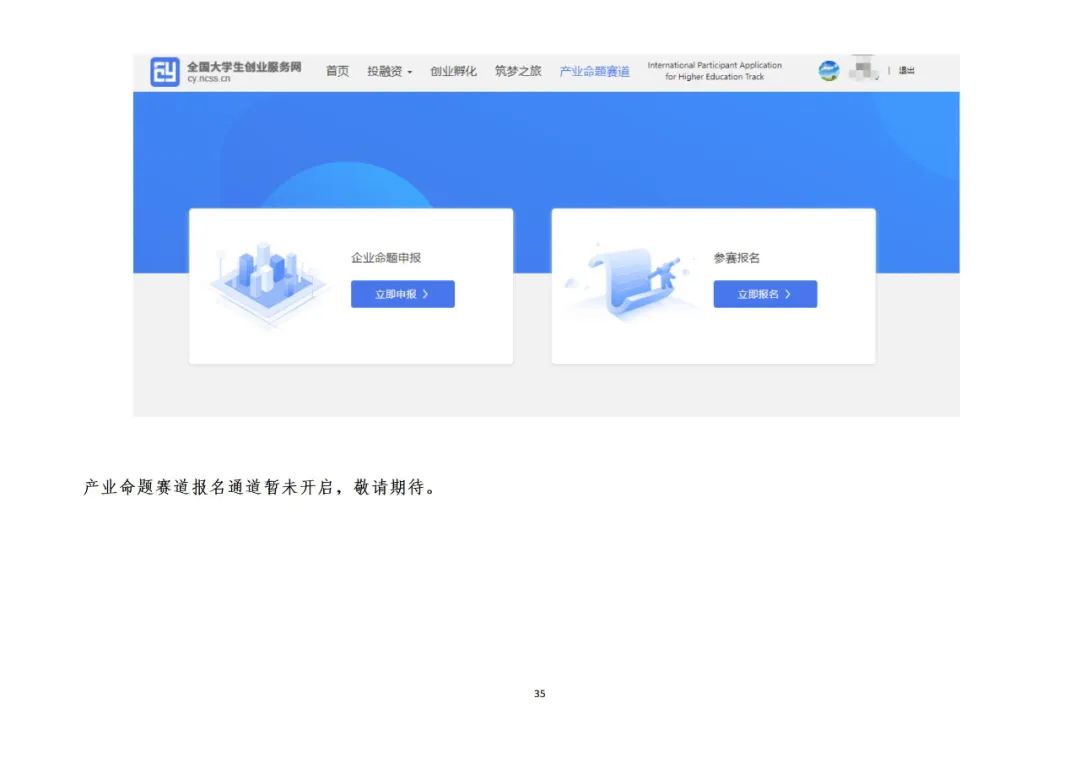Viewport: 1080px width, 763px height.
Task: Open International Participant Application link
Action: [x=714, y=71]
